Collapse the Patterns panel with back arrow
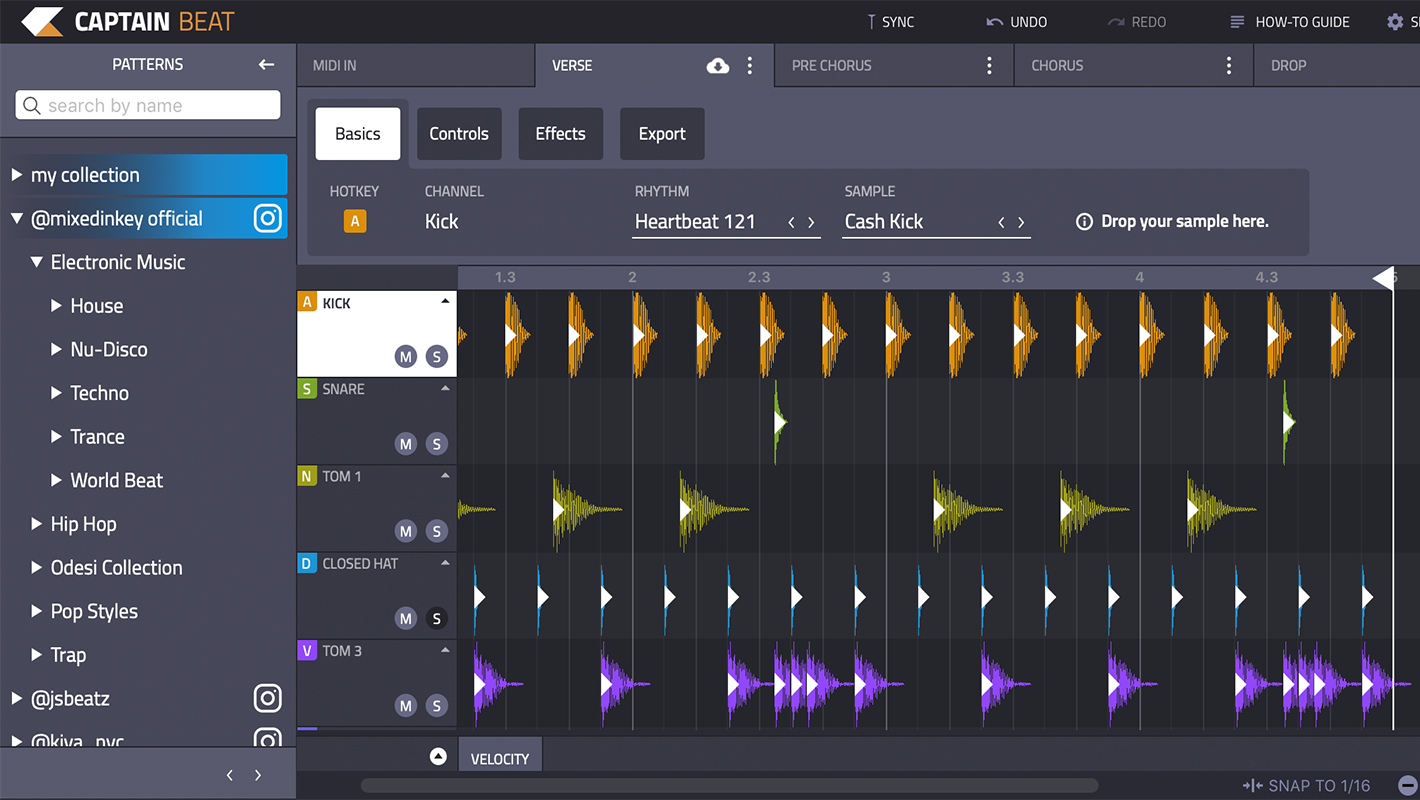Image resolution: width=1420 pixels, height=800 pixels. (x=266, y=64)
